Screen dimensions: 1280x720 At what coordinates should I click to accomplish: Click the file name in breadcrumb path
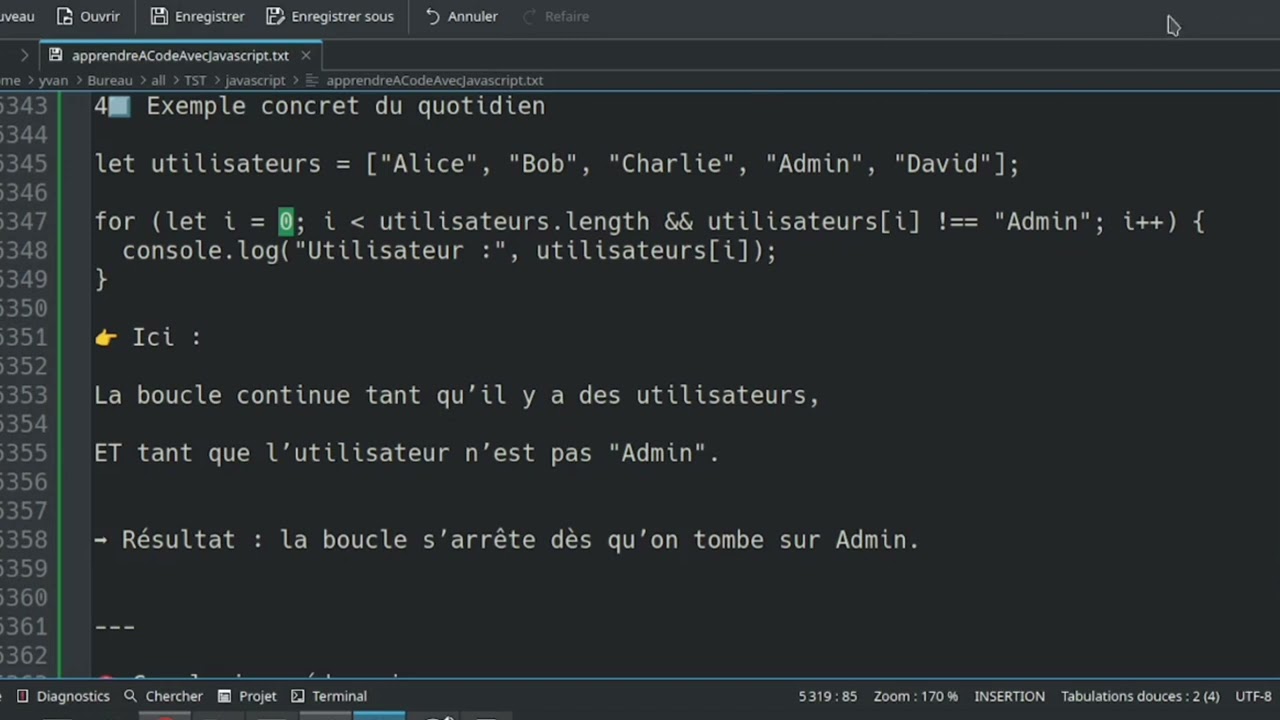tap(434, 80)
